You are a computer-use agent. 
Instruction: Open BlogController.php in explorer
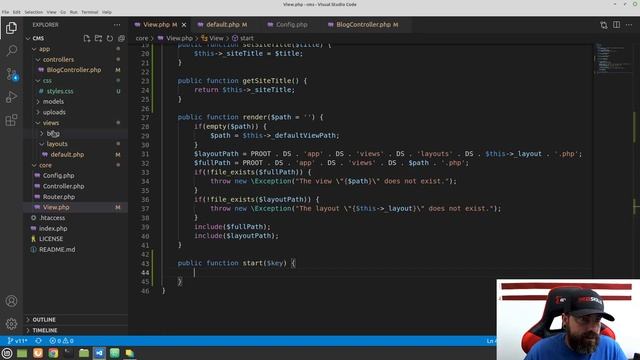(73, 70)
